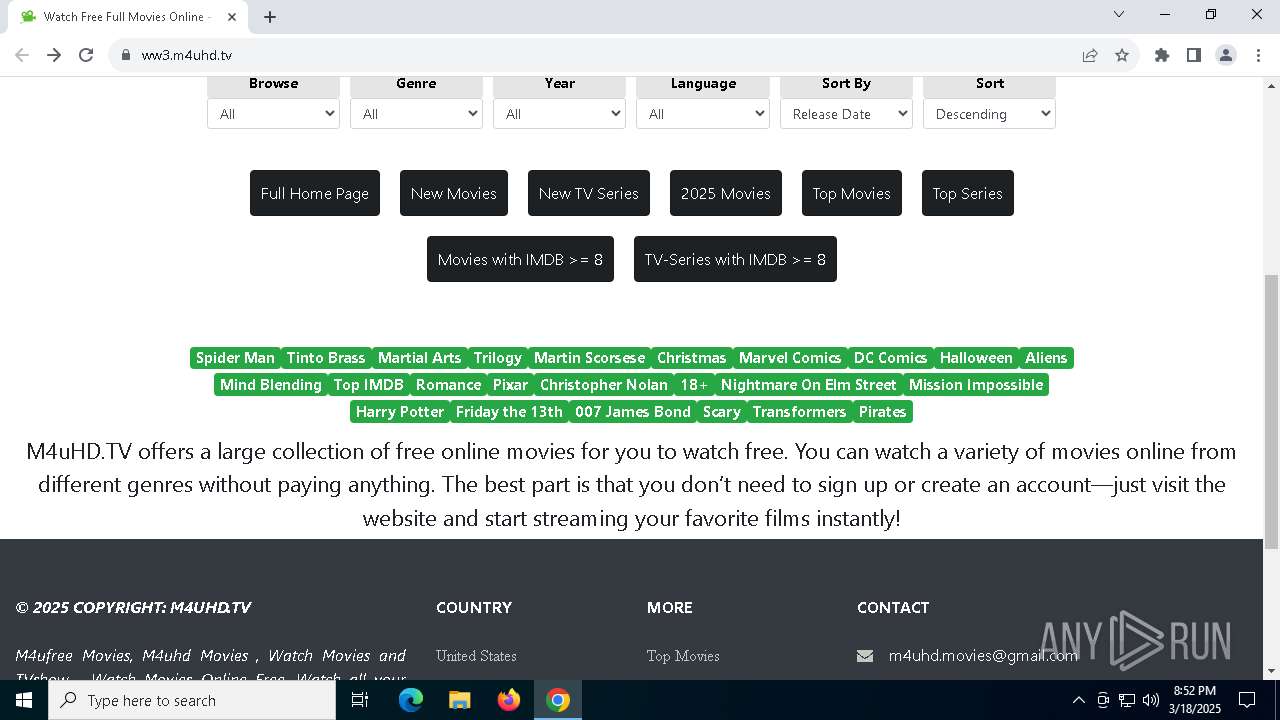This screenshot has height=720, width=1280.
Task: Open network icon in system tray
Action: pos(1127,700)
